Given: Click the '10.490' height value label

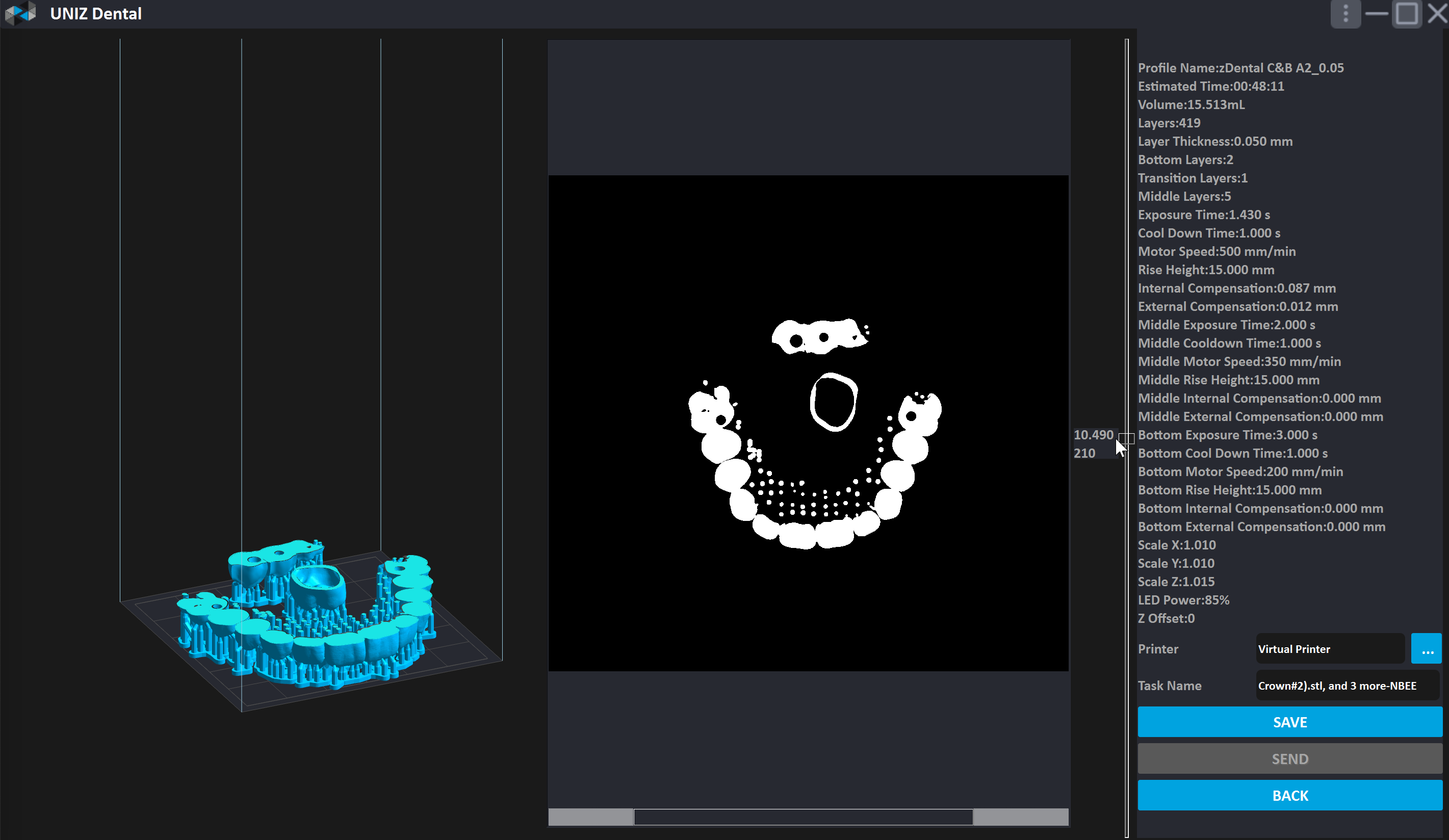Looking at the screenshot, I should coord(1094,435).
